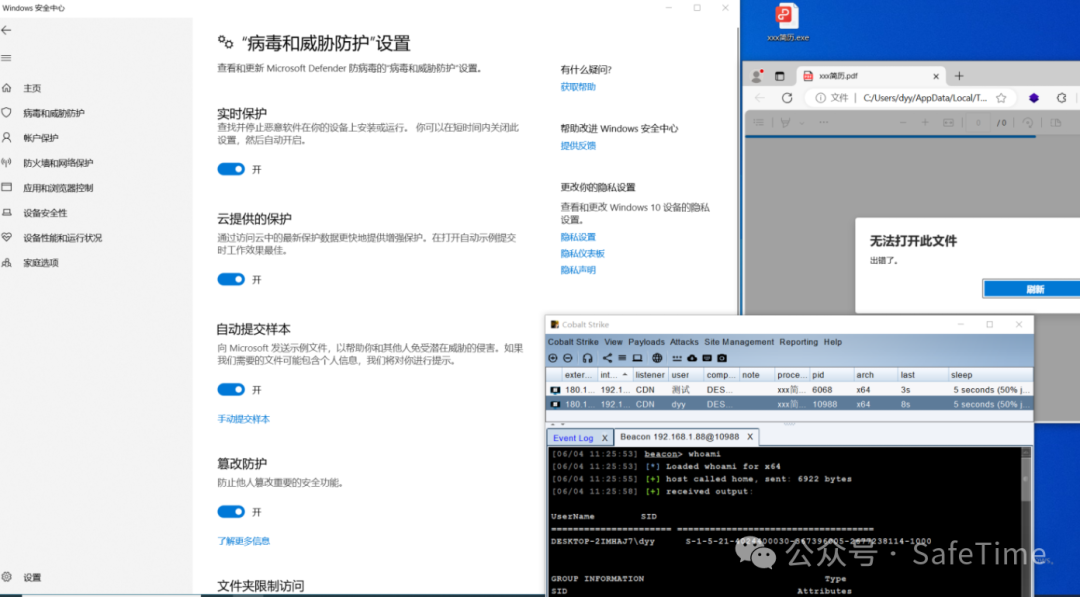The width and height of the screenshot is (1080, 597).
Task: Open 隐私声明 link
Action: pos(578,270)
